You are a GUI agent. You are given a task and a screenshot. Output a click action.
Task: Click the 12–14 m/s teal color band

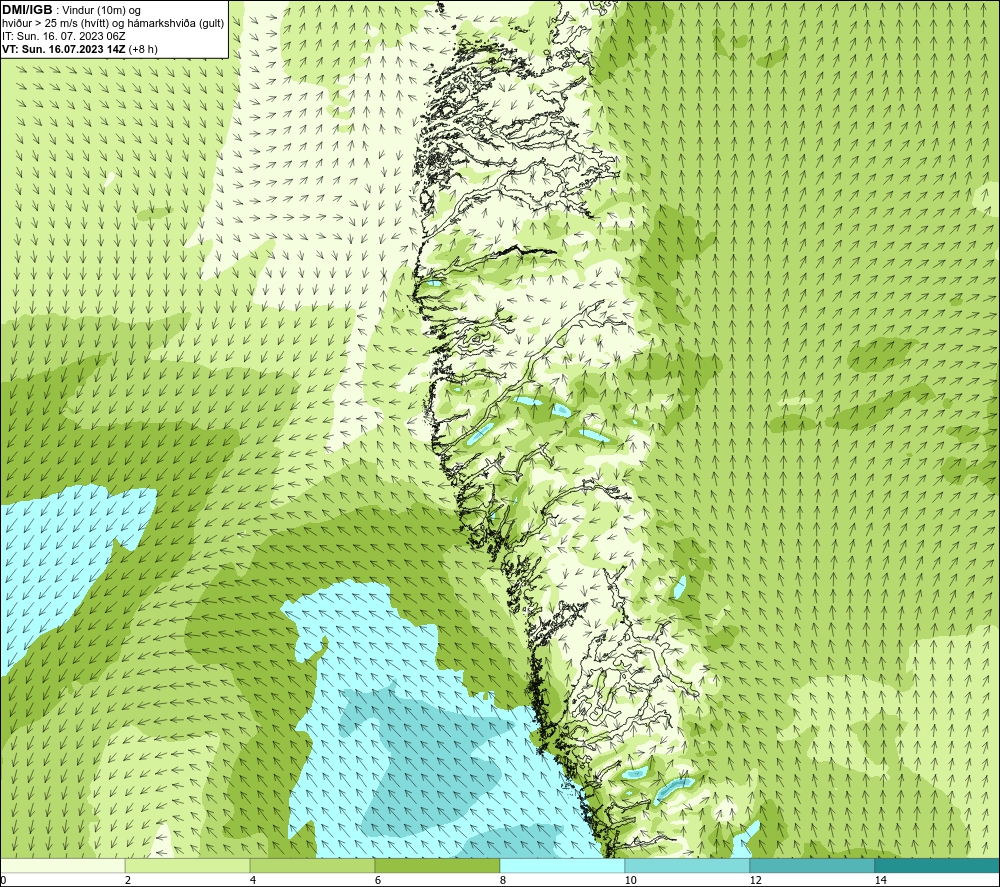[812, 866]
